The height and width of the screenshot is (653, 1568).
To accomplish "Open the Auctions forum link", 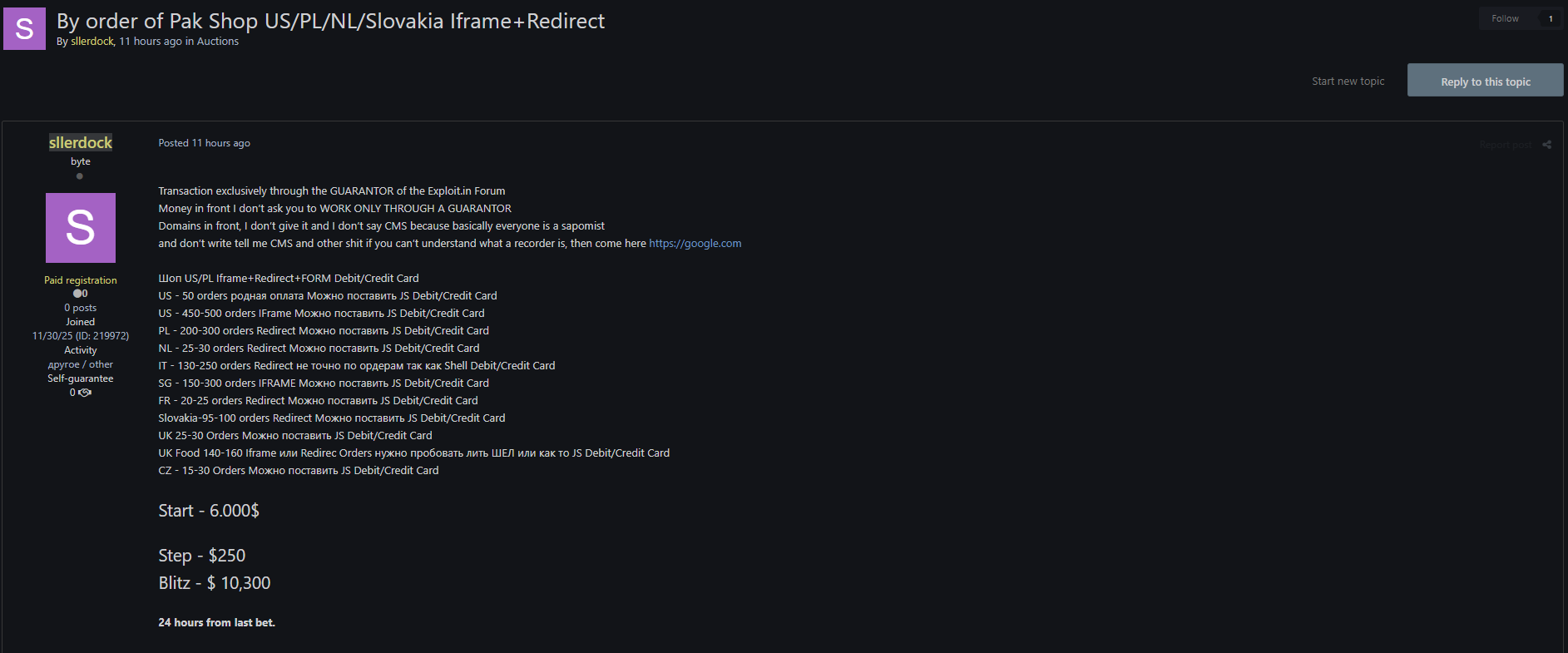I will tap(218, 42).
